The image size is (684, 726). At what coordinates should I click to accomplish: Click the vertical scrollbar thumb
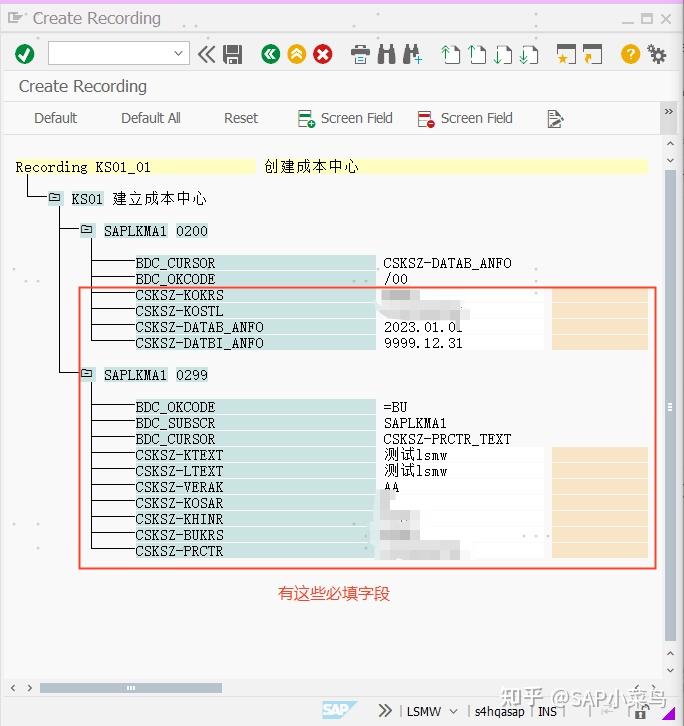[x=670, y=406]
